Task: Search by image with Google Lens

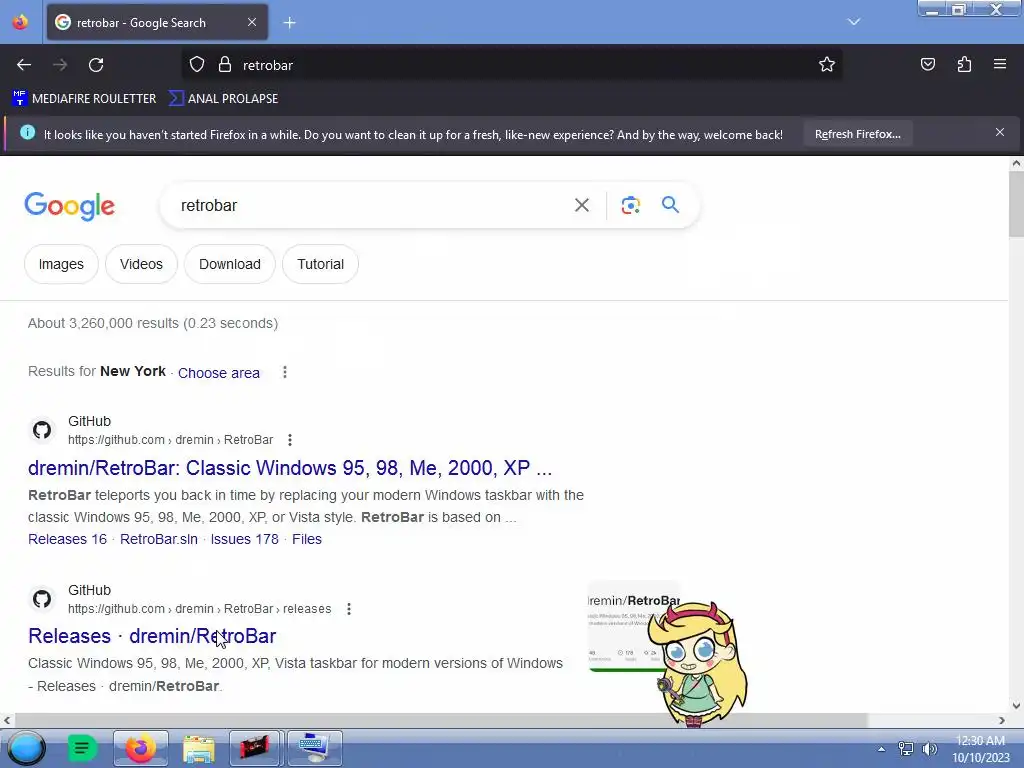Action: pyautogui.click(x=630, y=205)
